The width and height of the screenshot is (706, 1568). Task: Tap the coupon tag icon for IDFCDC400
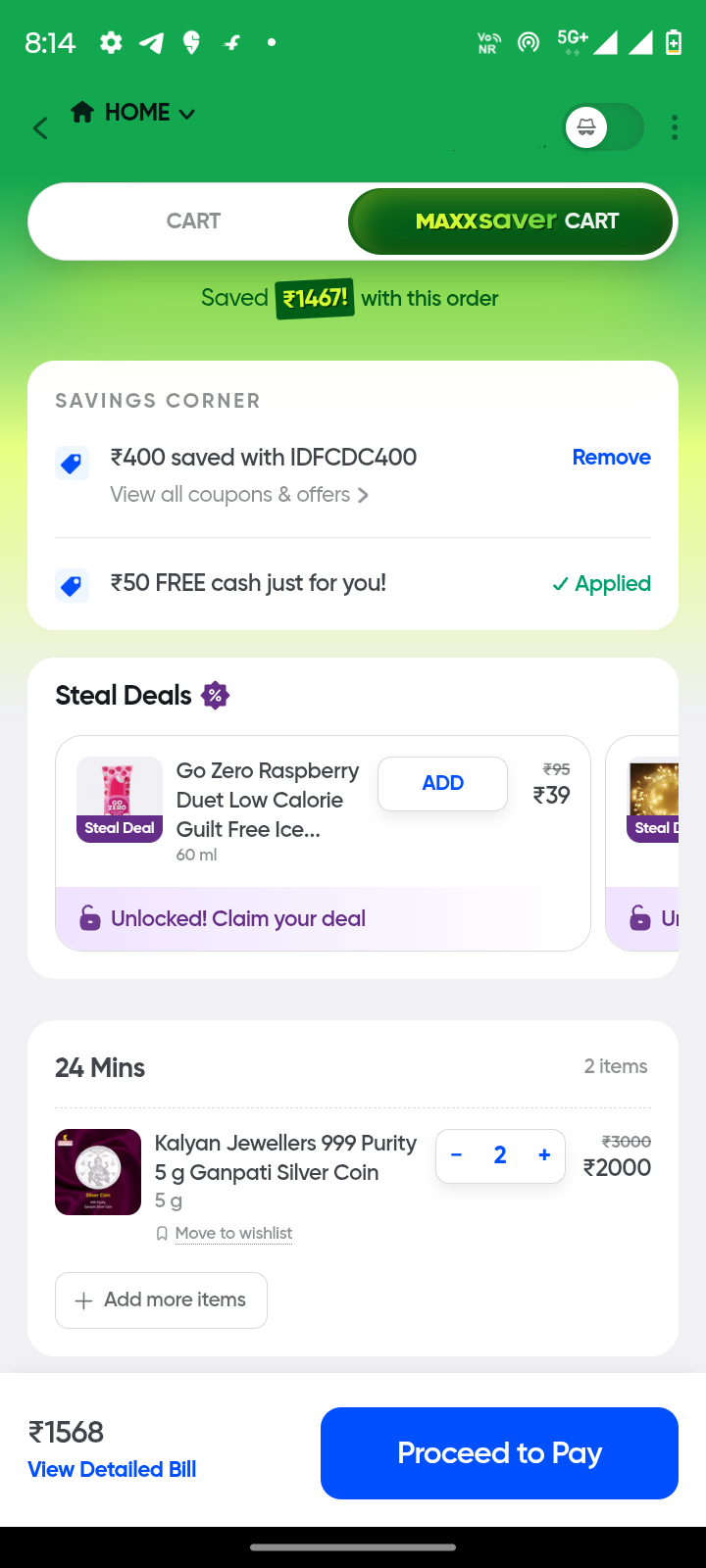point(72,463)
